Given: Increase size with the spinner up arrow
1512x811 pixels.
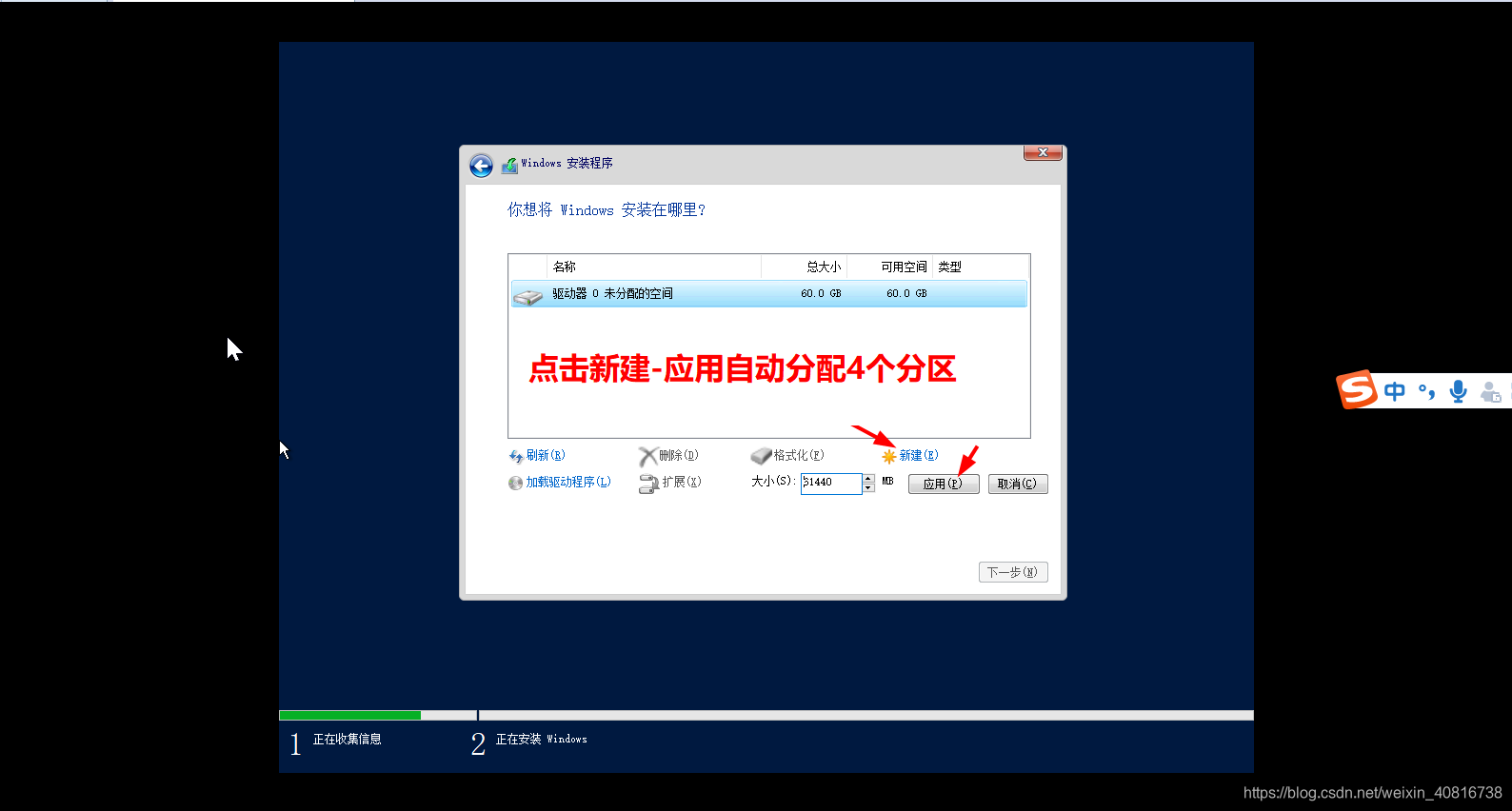Looking at the screenshot, I should pos(868,479).
